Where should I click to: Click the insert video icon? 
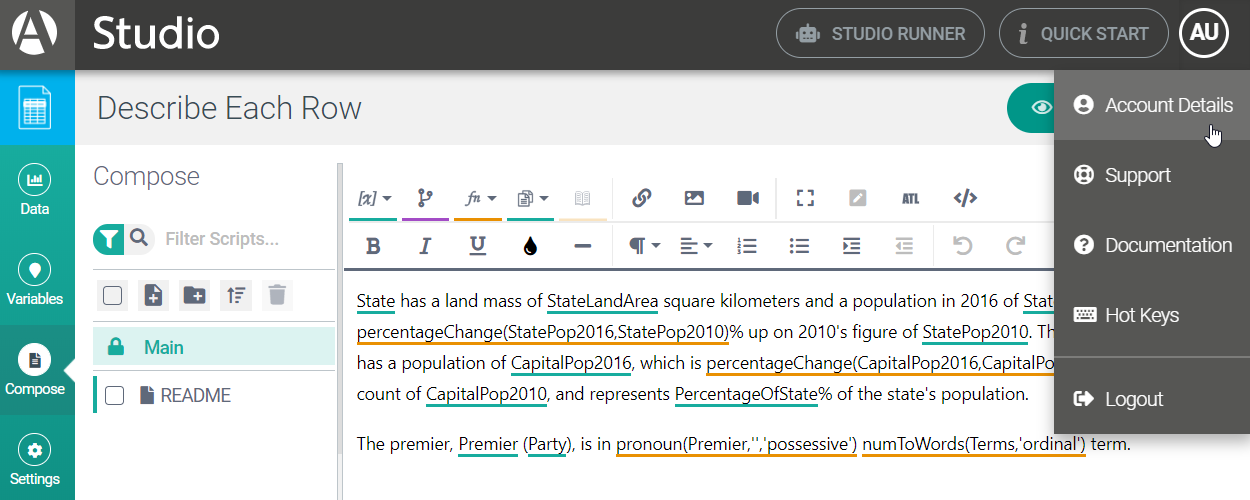coord(748,198)
